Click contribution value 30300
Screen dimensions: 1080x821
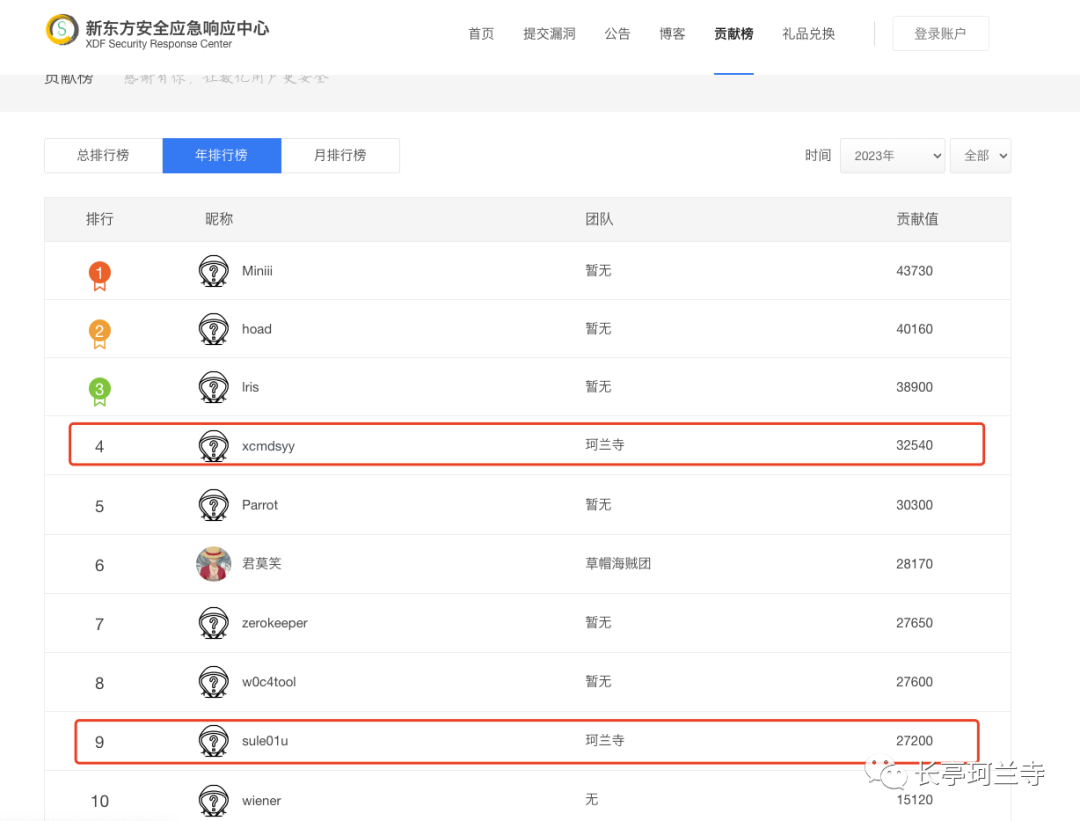(x=914, y=505)
